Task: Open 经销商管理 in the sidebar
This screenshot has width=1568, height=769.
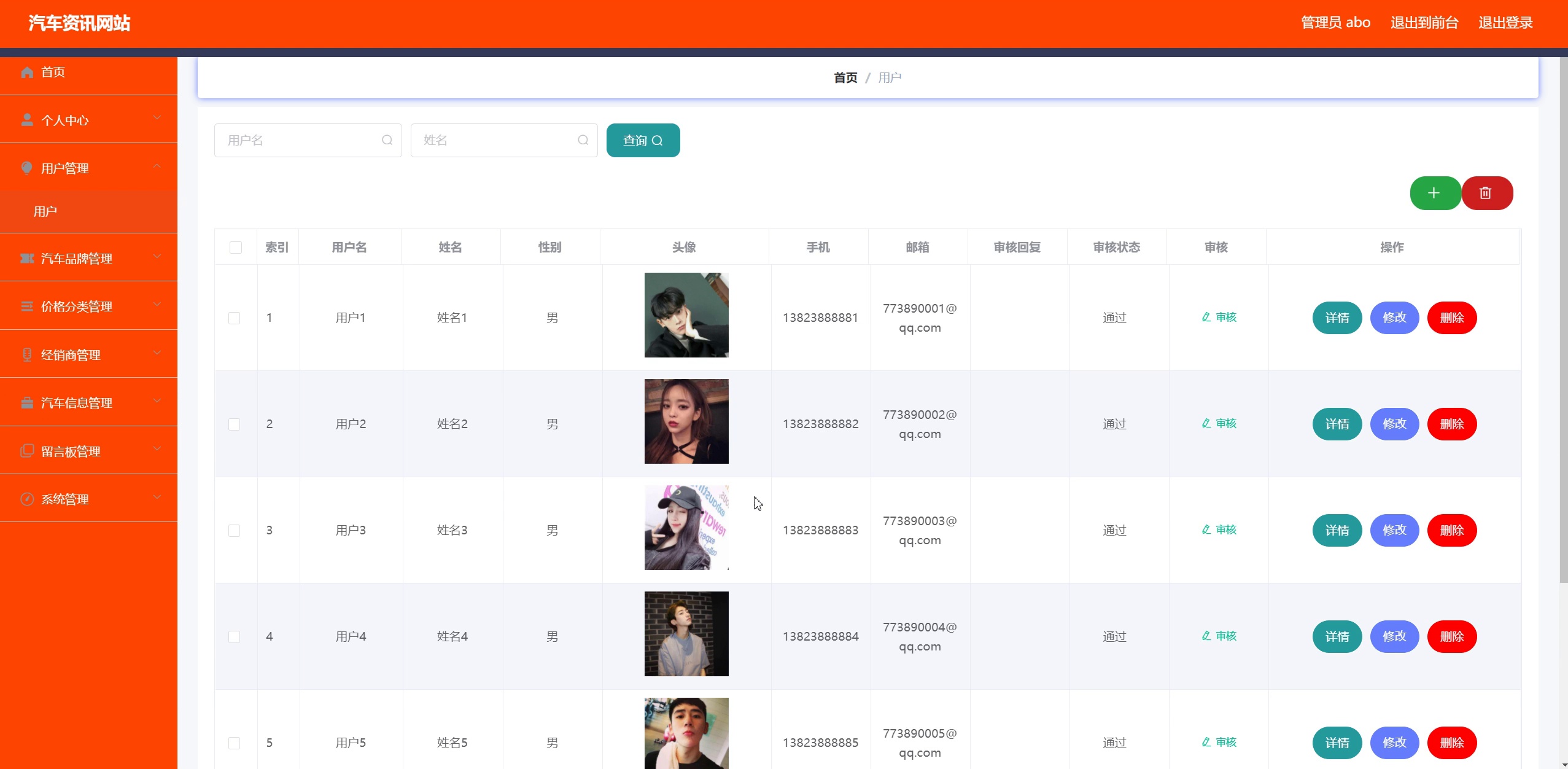Action: pyautogui.click(x=88, y=355)
